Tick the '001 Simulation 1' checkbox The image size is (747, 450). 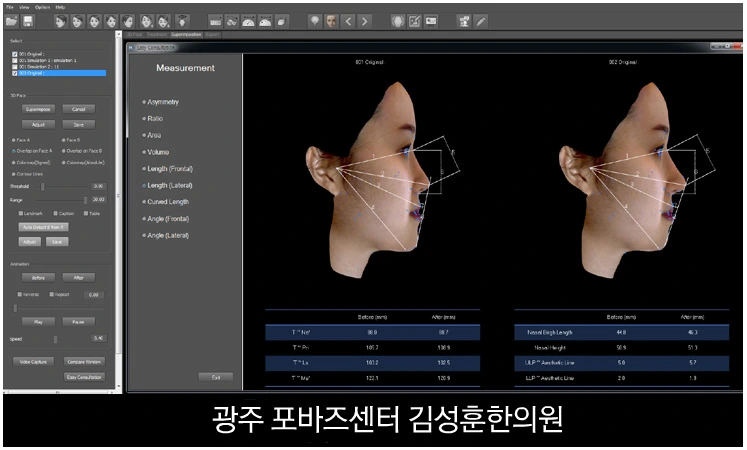coord(14,60)
